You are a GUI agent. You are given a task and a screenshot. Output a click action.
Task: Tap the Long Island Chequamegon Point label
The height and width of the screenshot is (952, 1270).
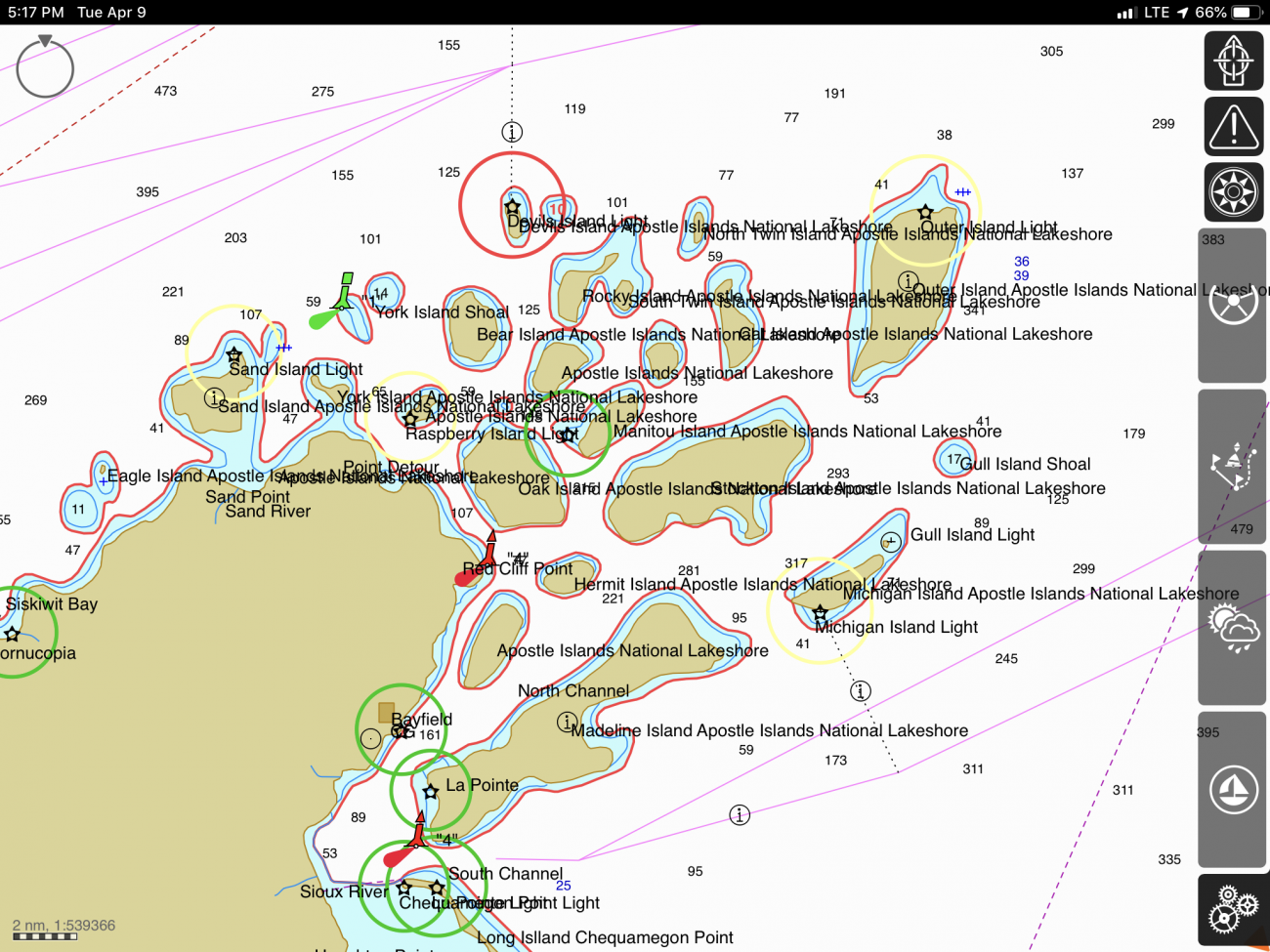coord(605,937)
